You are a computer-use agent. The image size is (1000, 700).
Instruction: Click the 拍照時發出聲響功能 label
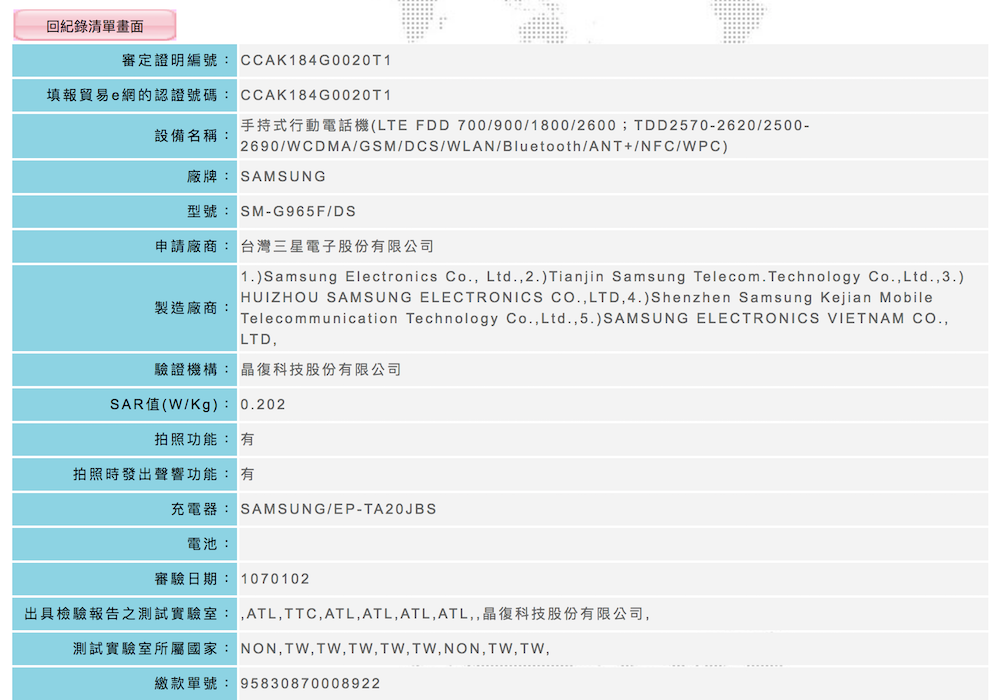click(151, 474)
